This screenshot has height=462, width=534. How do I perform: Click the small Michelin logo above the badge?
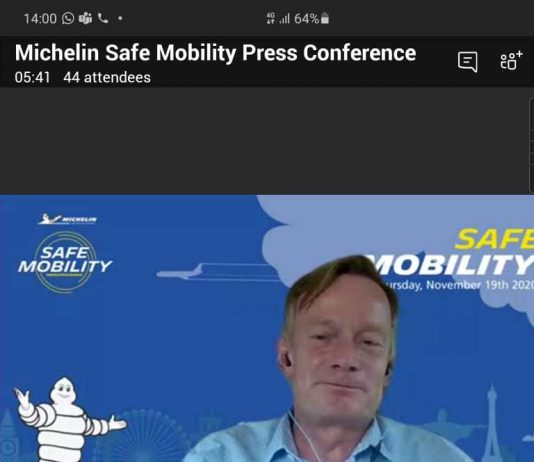[x=67, y=219]
